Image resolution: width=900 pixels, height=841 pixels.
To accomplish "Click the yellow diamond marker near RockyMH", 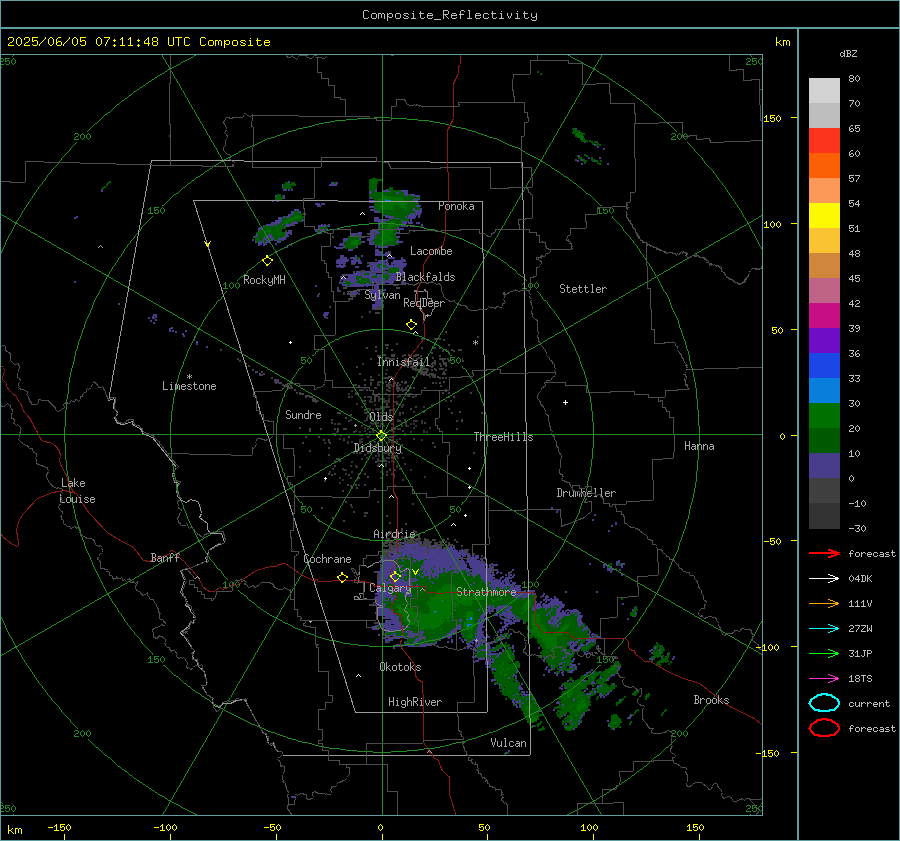I will point(267,261).
